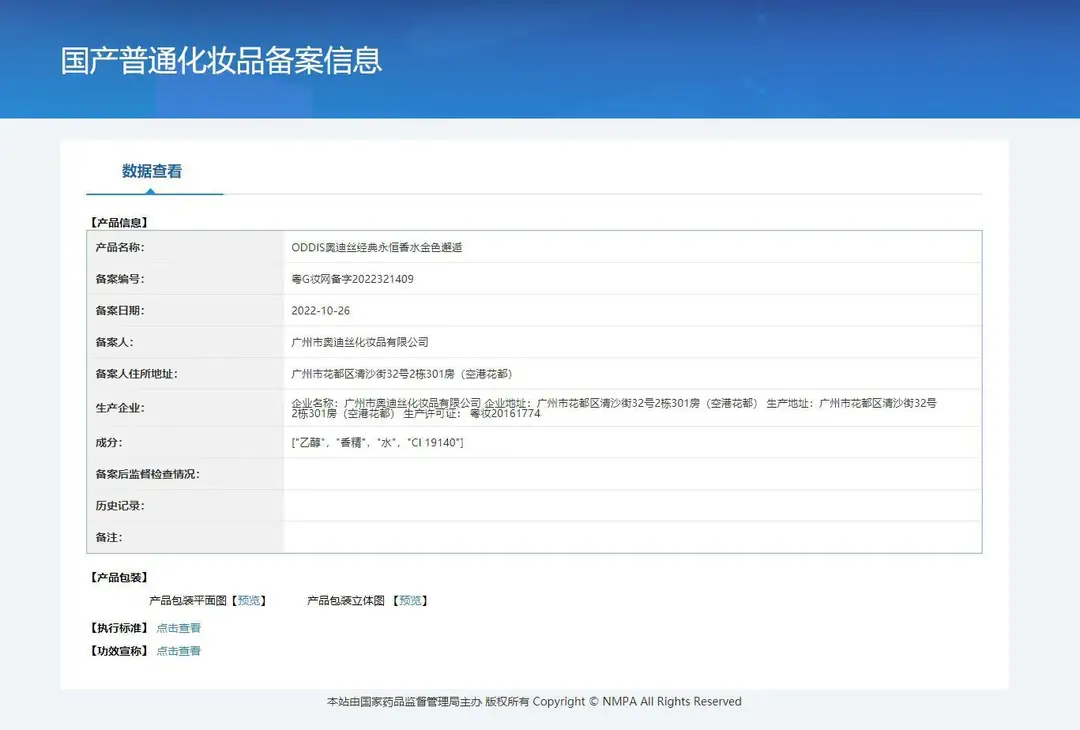Click the 备案人 label
Screen dimensions: 1080x730
click(x=114, y=342)
